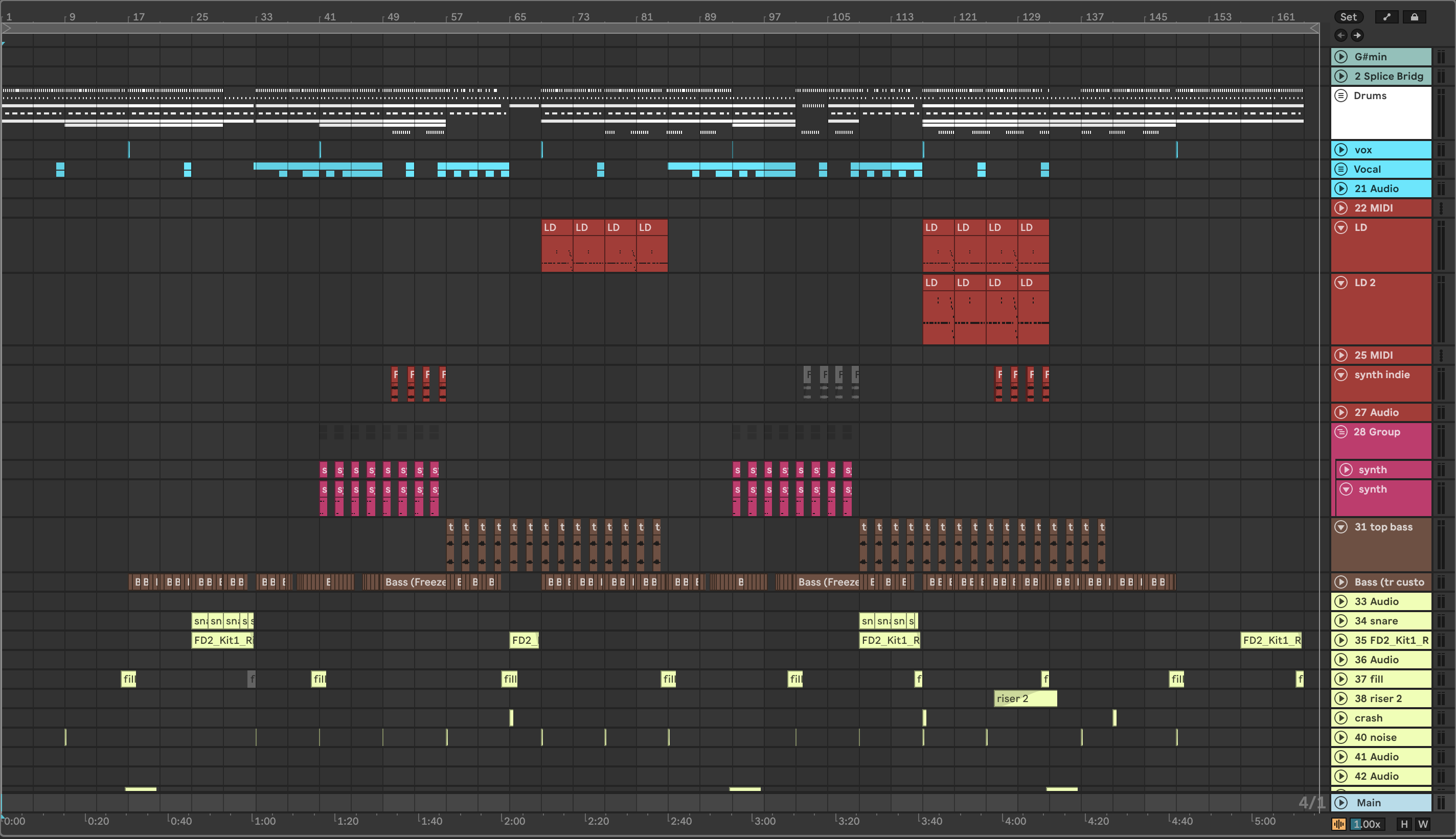This screenshot has height=839, width=1456.
Task: Unfold the 37 fill track
Action: (1341, 679)
